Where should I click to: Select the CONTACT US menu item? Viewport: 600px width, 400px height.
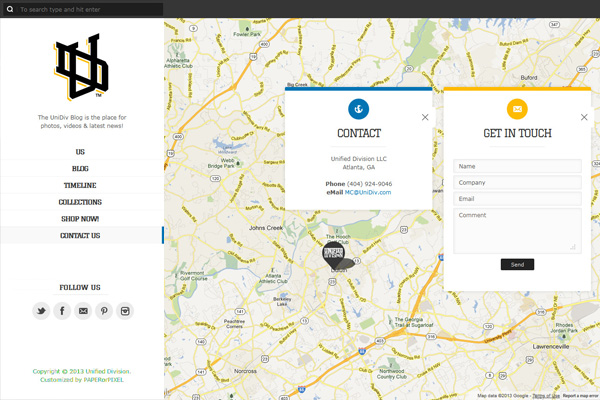point(80,235)
